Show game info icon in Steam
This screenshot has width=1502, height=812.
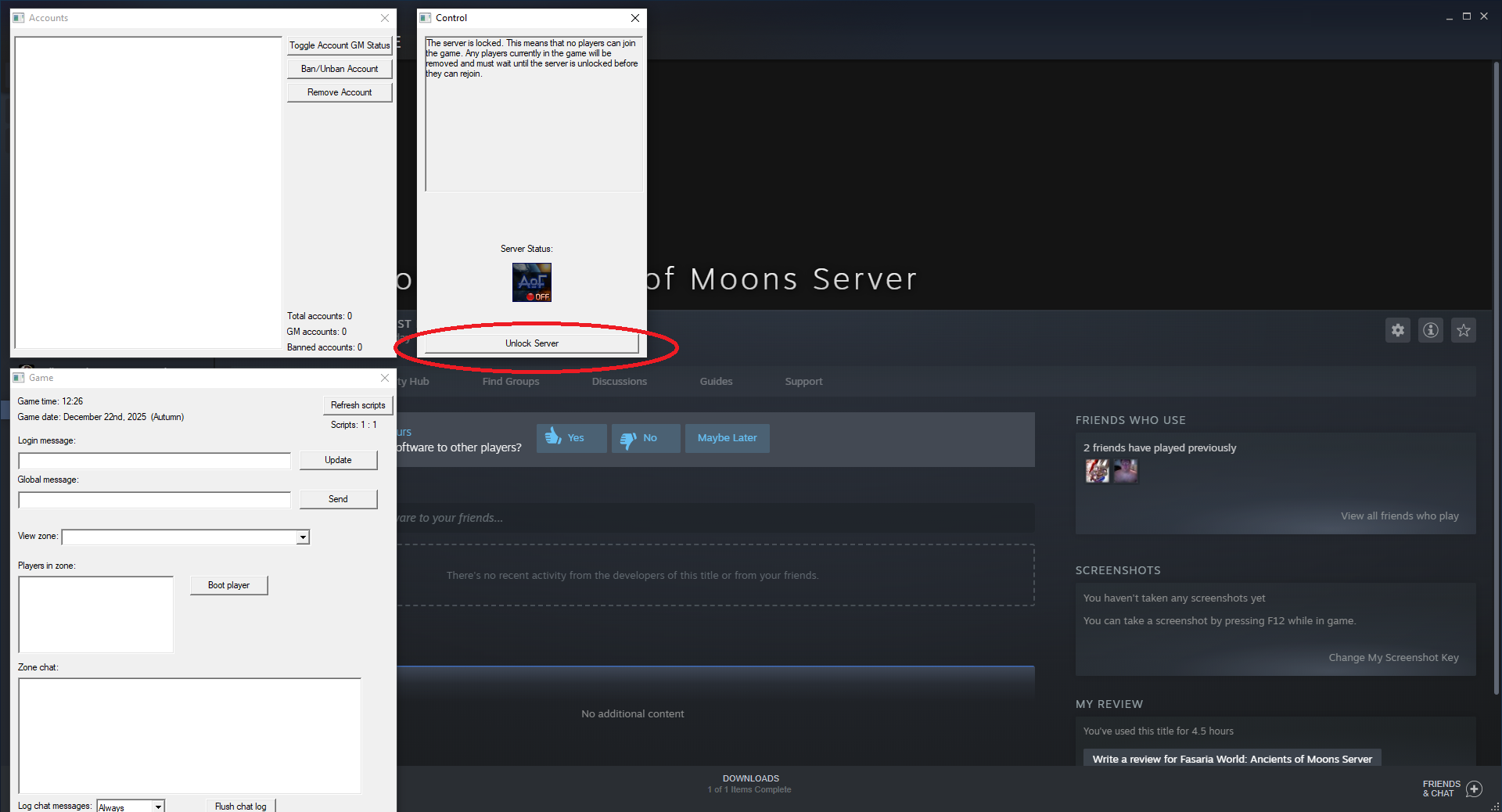tap(1431, 330)
